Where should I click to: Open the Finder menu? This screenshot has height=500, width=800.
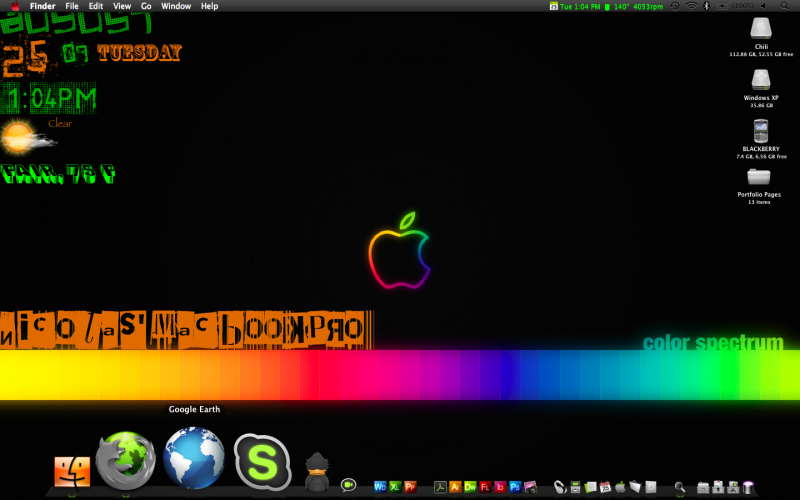coord(42,6)
